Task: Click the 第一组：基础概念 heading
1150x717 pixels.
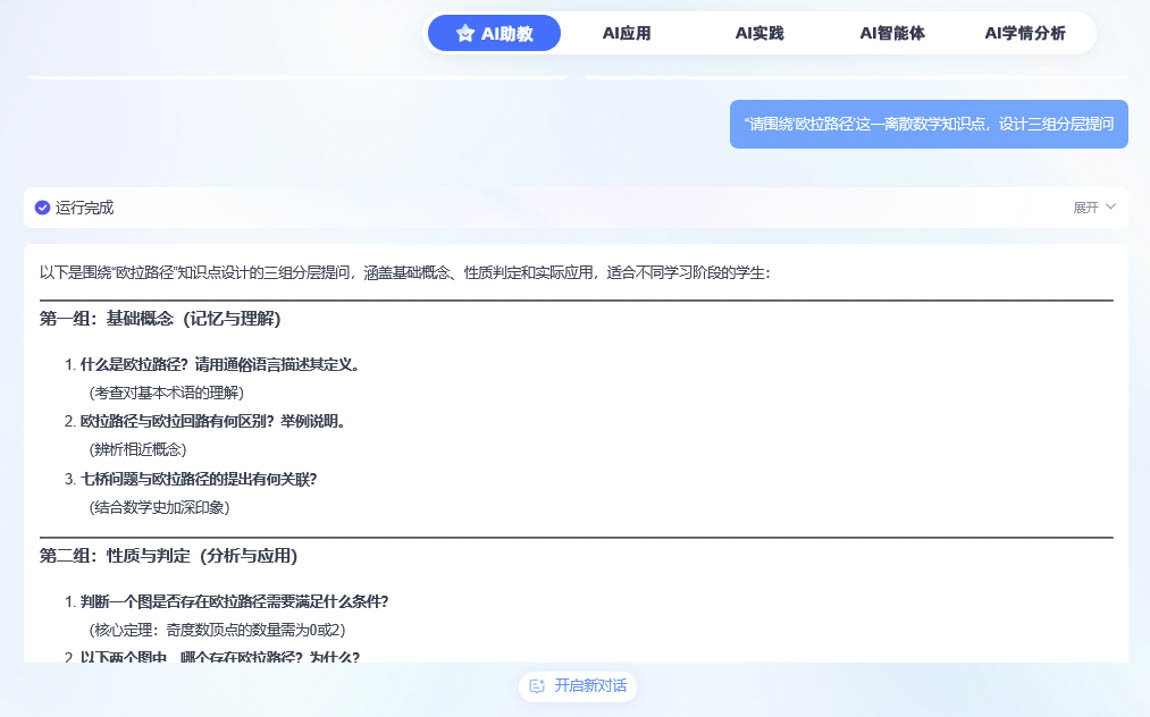Action: click(160, 319)
